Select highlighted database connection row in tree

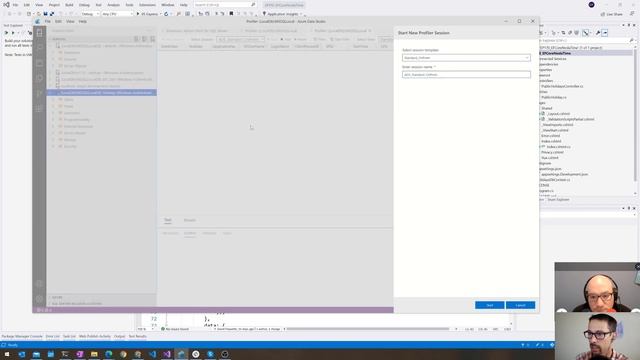click(101, 93)
